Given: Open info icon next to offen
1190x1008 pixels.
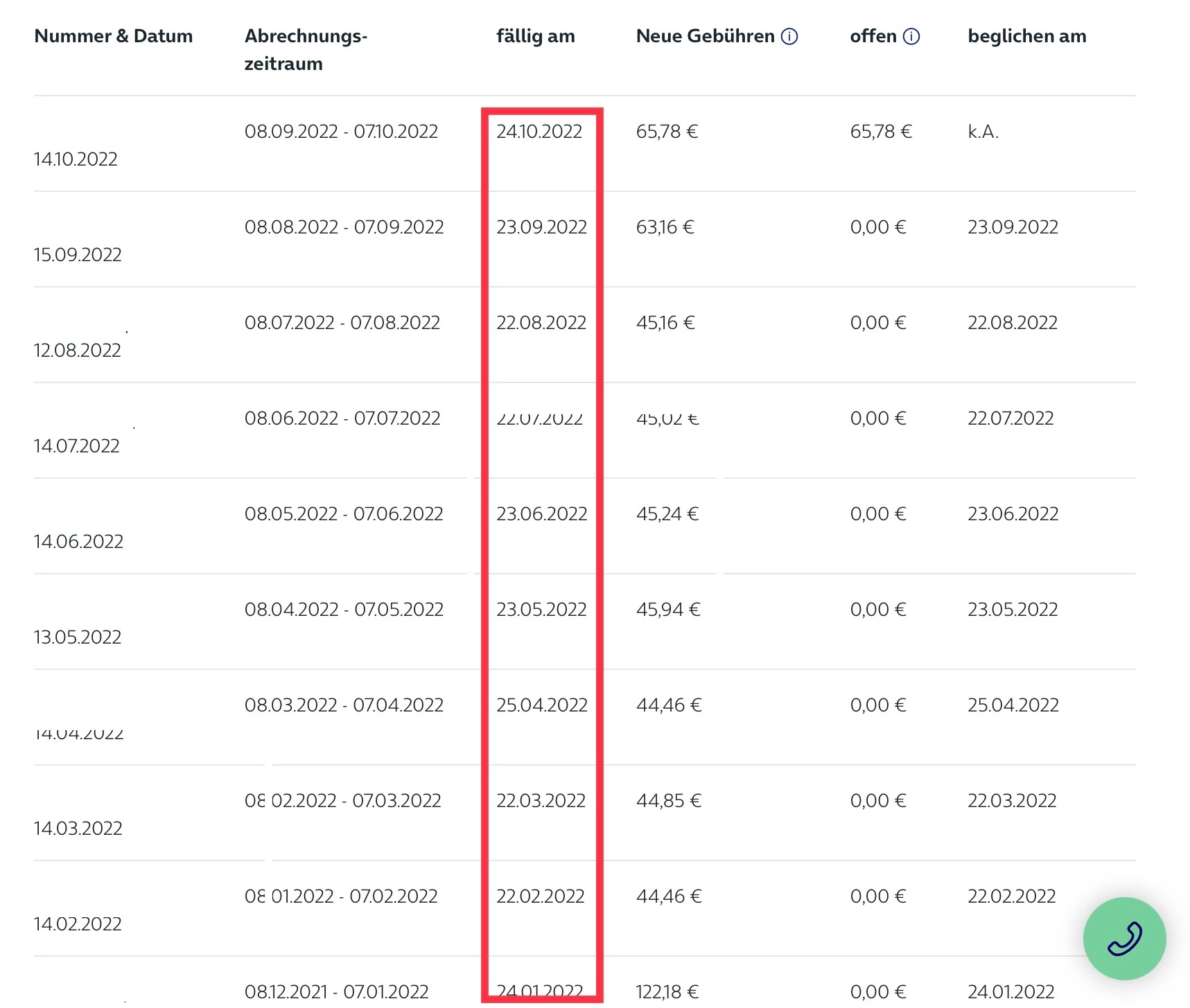Looking at the screenshot, I should coord(911,37).
